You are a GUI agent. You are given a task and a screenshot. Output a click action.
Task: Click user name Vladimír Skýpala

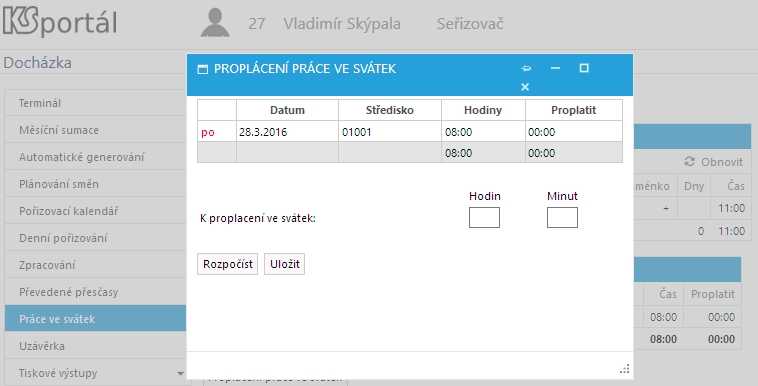click(x=342, y=24)
